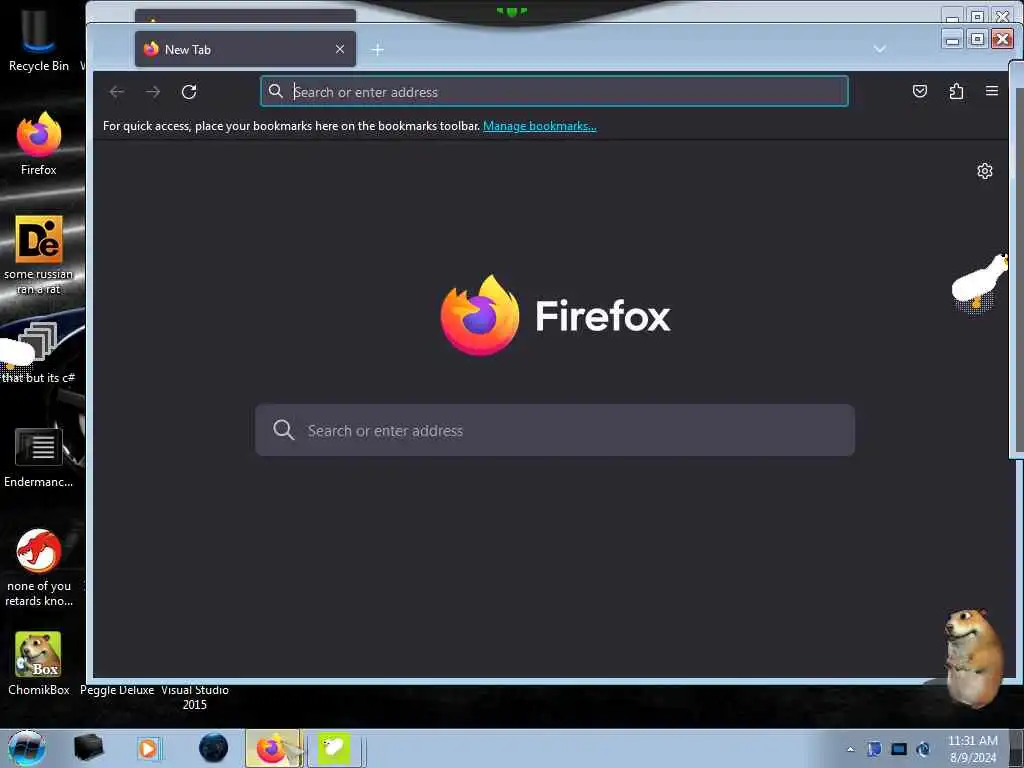Open the Manage bookmarks link
1024x768 pixels.
pos(539,126)
